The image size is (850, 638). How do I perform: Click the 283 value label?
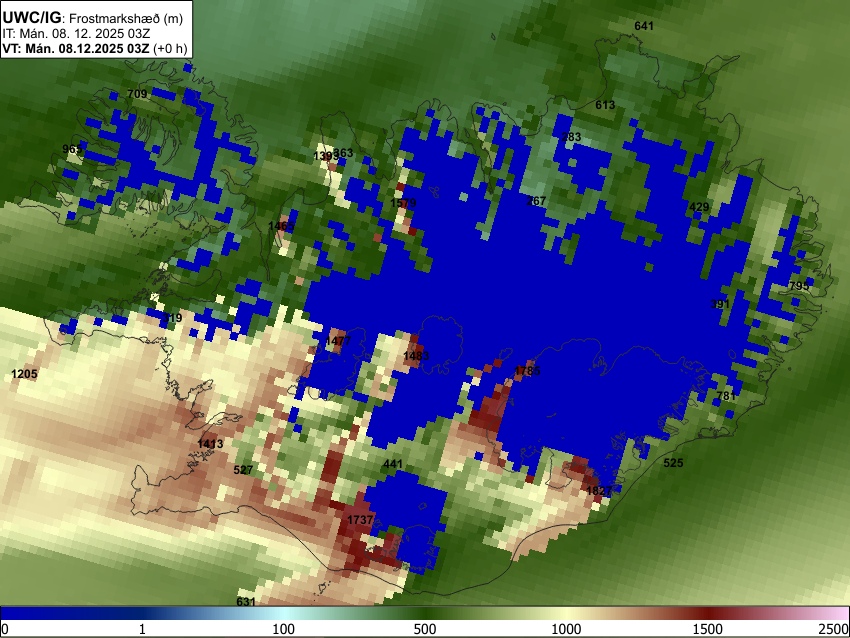pos(571,137)
